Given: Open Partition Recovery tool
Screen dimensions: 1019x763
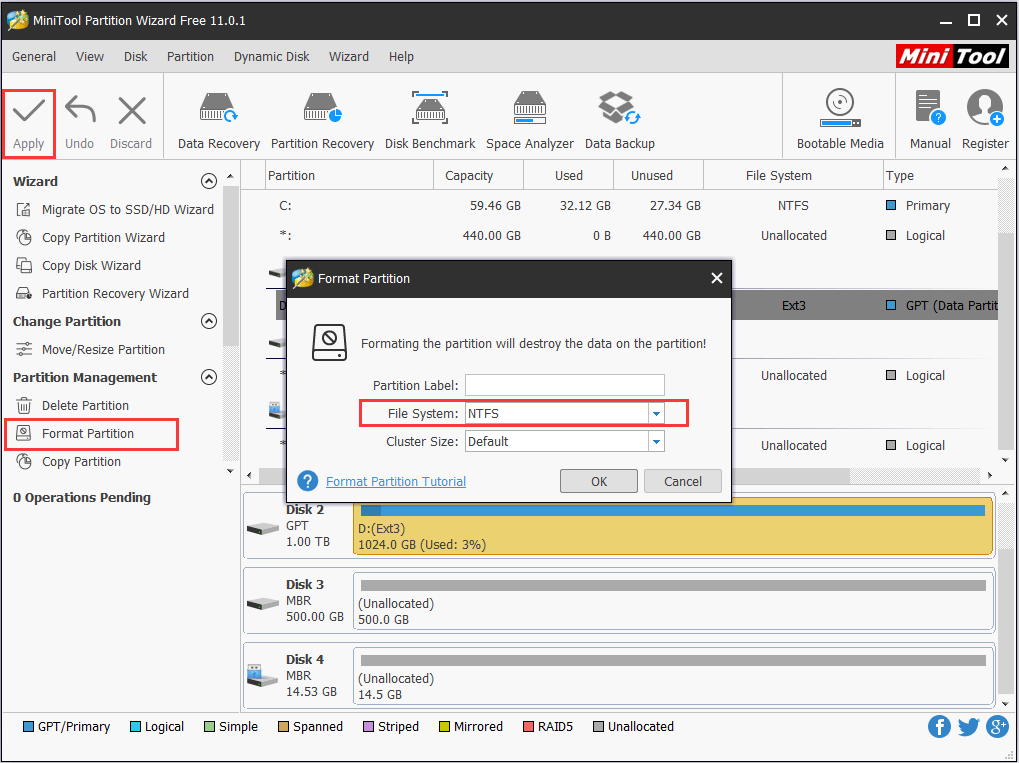Looking at the screenshot, I should click(322, 121).
